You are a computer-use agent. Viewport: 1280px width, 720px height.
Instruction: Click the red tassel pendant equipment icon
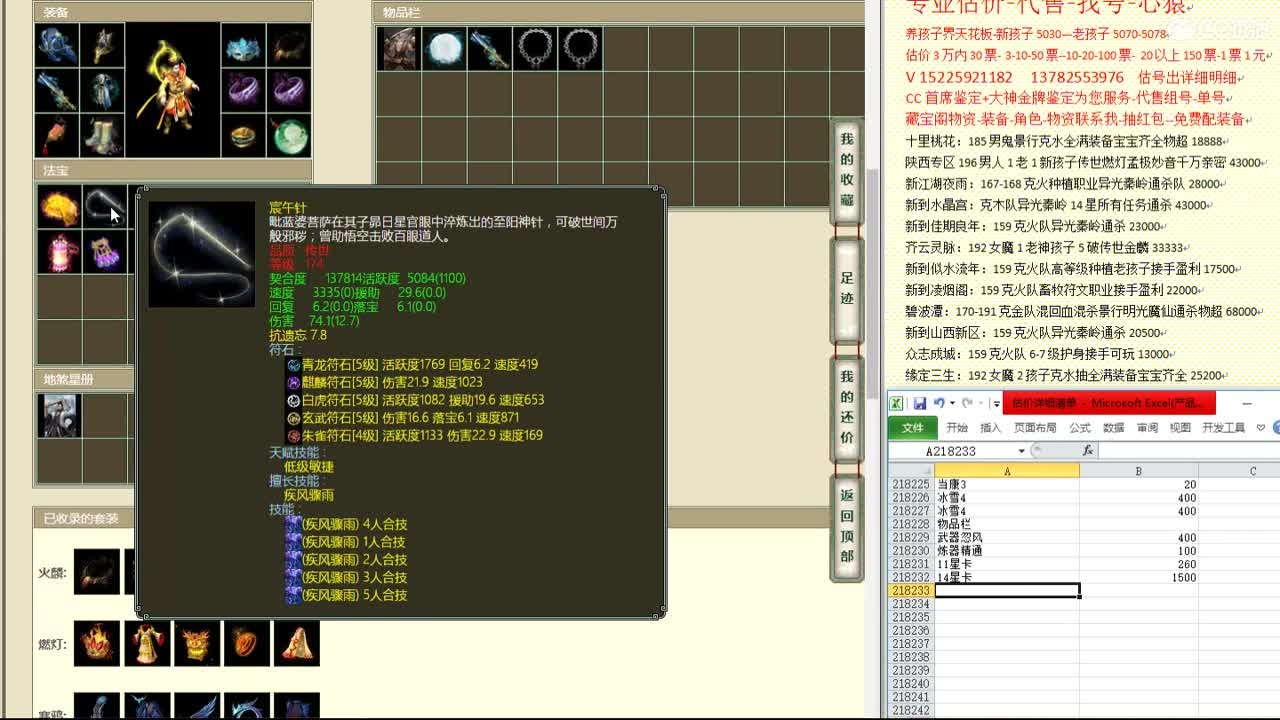pos(56,136)
